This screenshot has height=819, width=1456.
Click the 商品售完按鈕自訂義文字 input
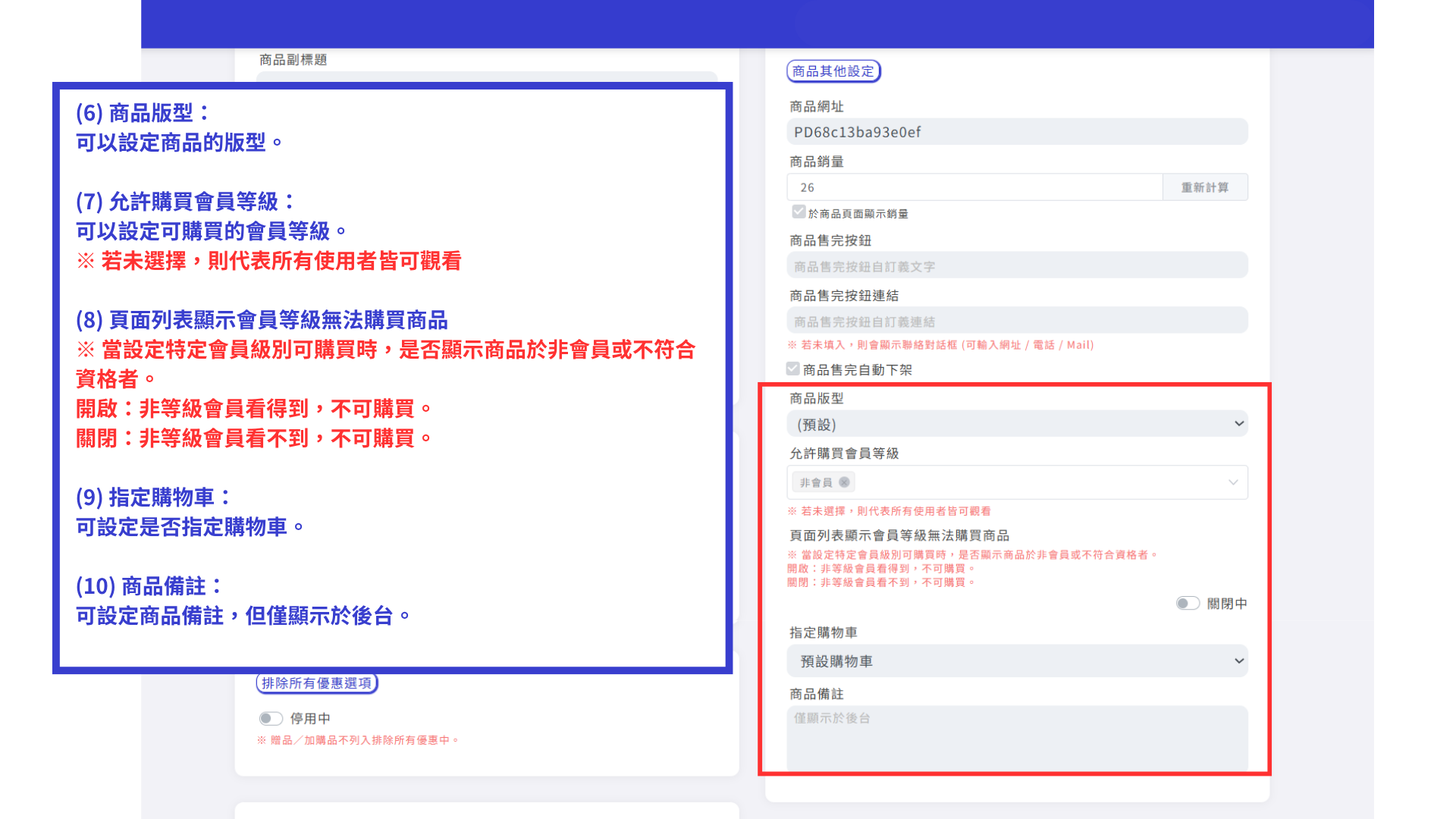pos(1017,266)
